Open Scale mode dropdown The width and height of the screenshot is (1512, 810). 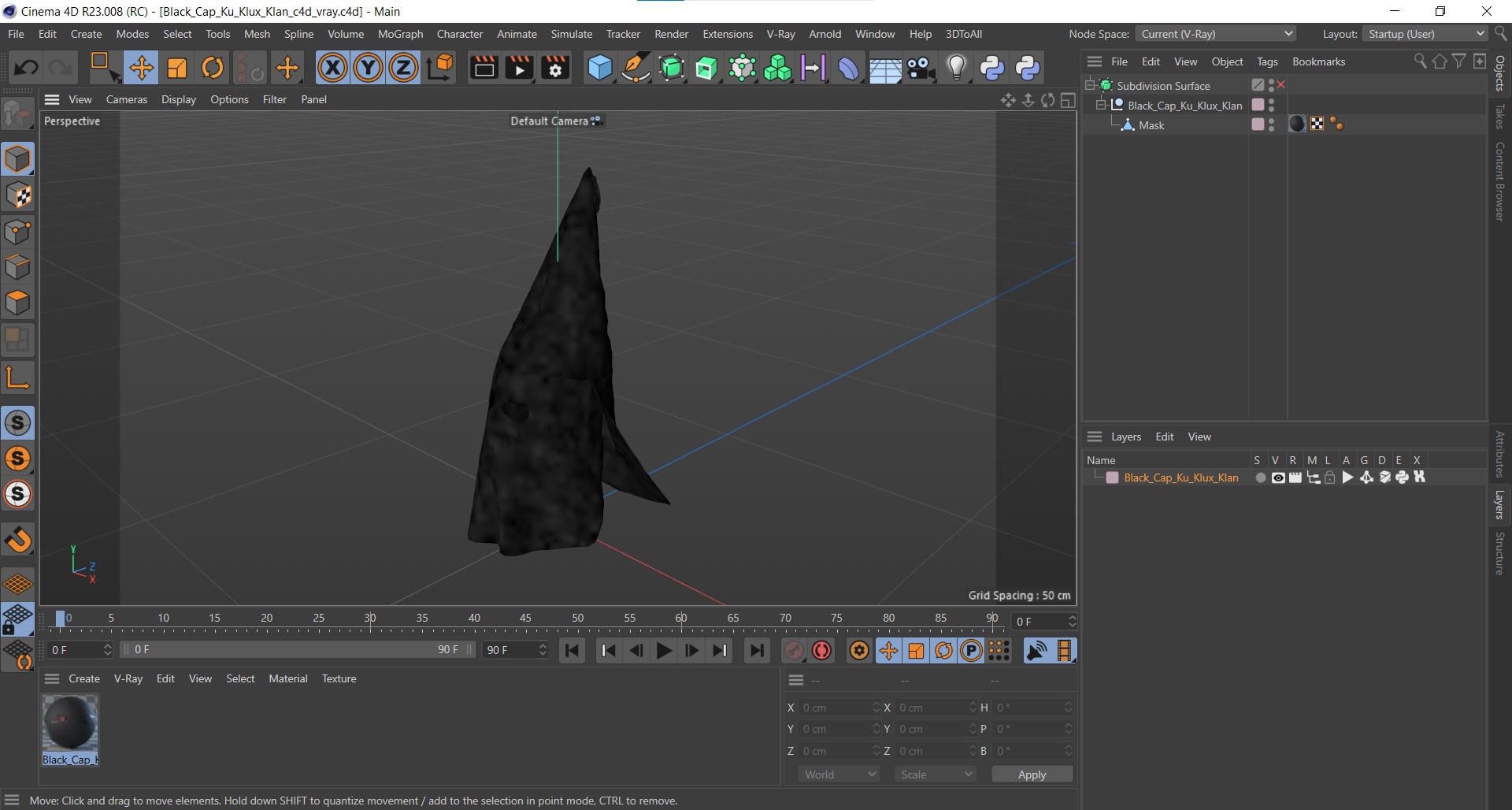936,775
